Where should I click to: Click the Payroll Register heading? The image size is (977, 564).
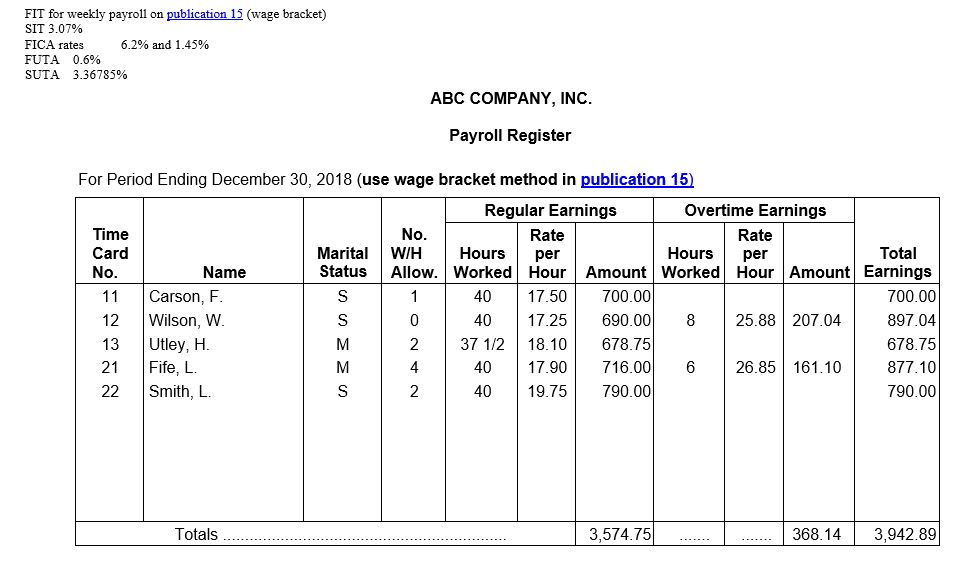(510, 135)
